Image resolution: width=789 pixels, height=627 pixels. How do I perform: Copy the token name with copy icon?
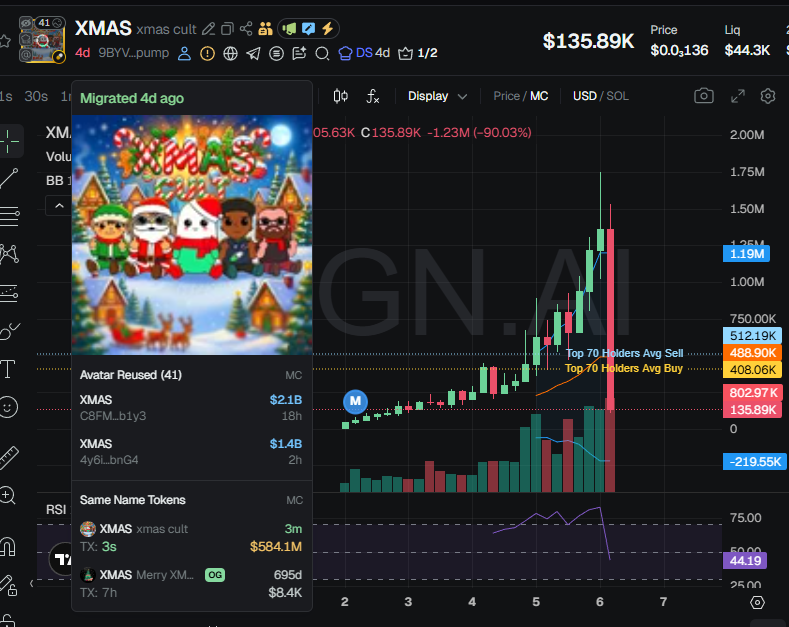[x=227, y=29]
